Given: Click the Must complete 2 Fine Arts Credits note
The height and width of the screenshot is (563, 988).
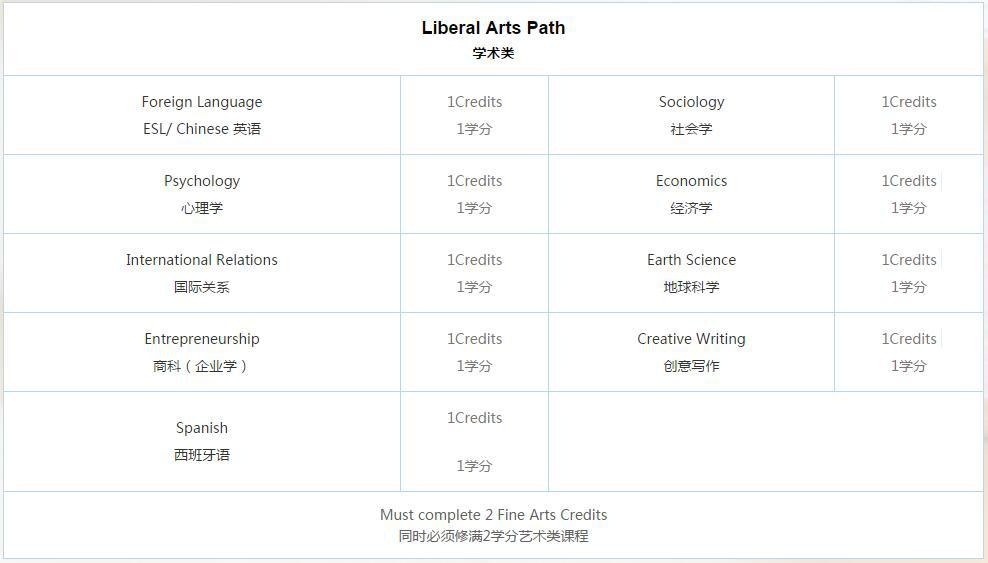Looking at the screenshot, I should click(493, 515).
